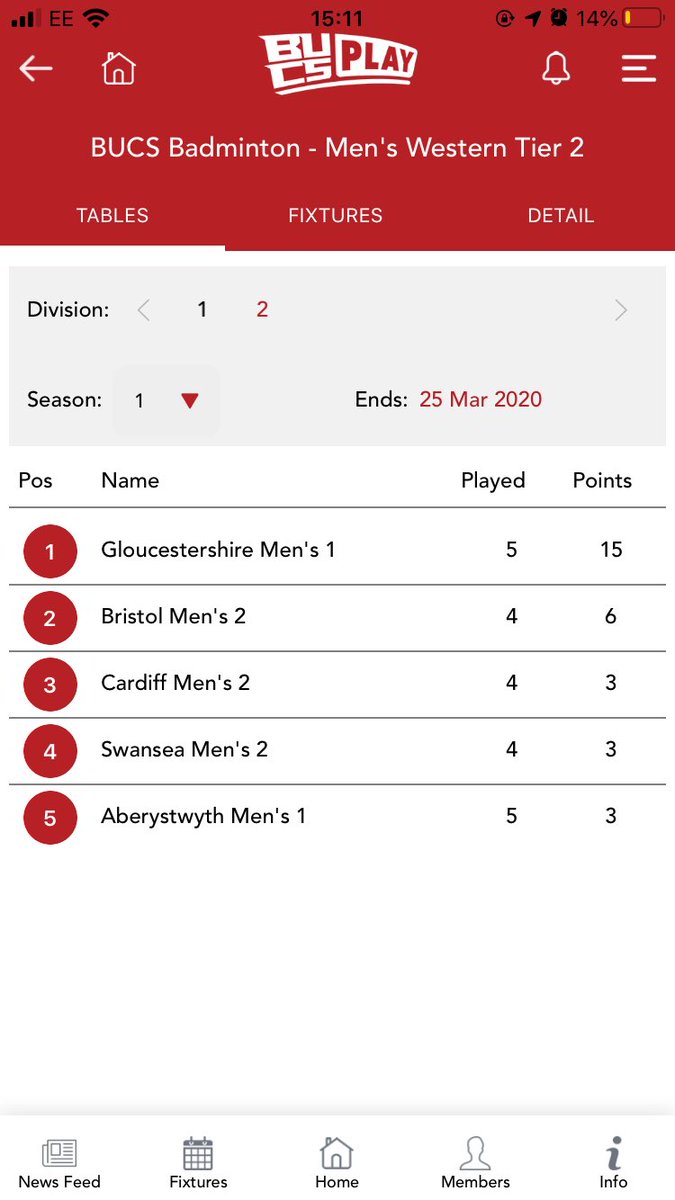The image size is (675, 1200).
Task: Select Division 2
Action: pos(262,310)
